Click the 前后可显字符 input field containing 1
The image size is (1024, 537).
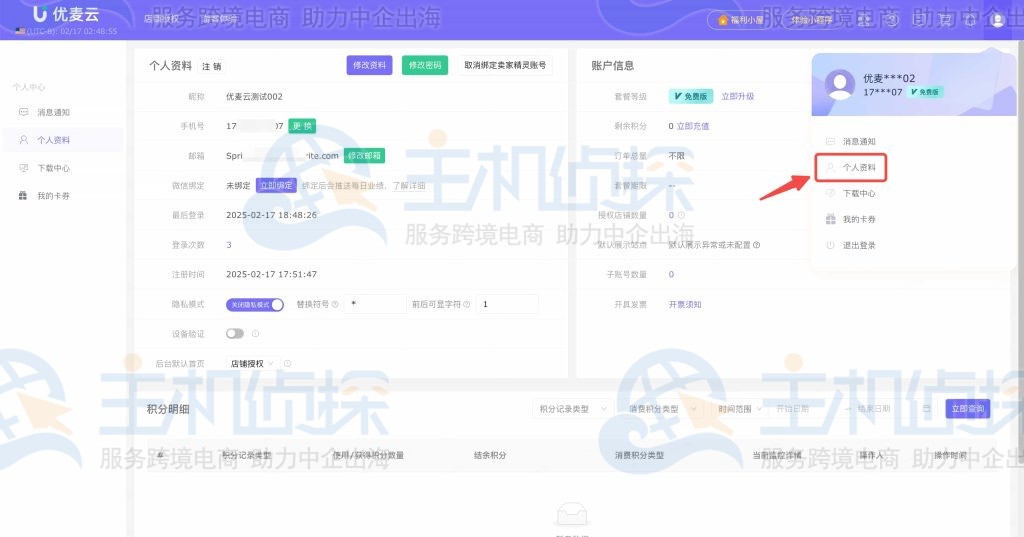coord(507,304)
